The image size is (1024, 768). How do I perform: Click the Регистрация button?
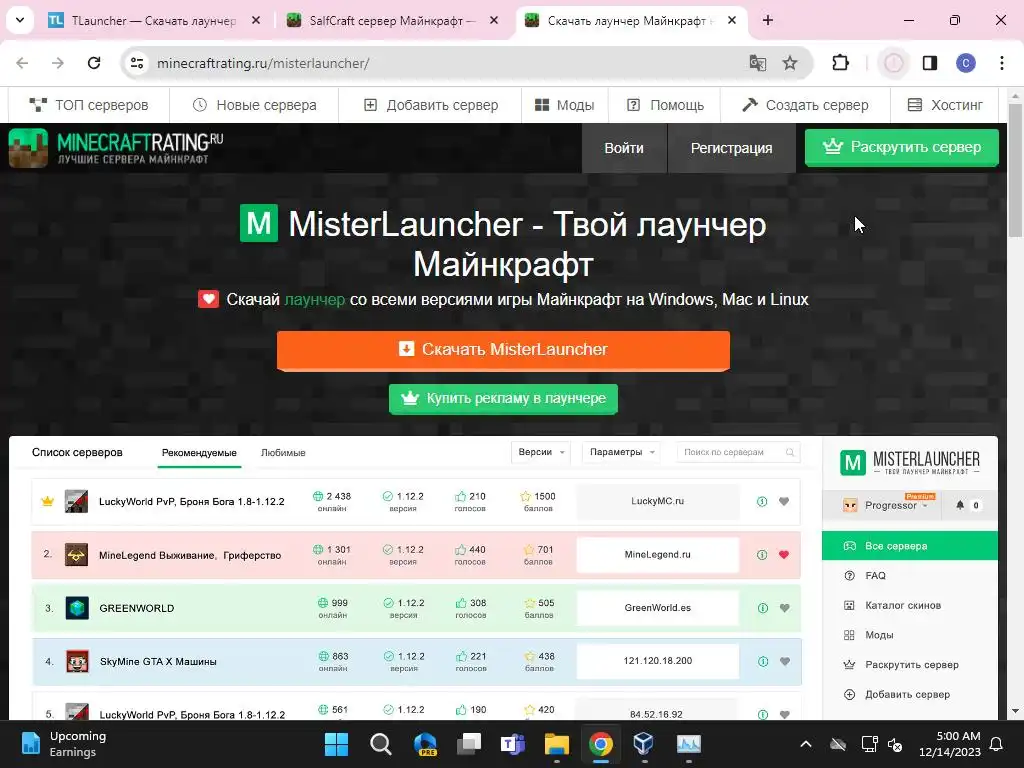coord(731,148)
